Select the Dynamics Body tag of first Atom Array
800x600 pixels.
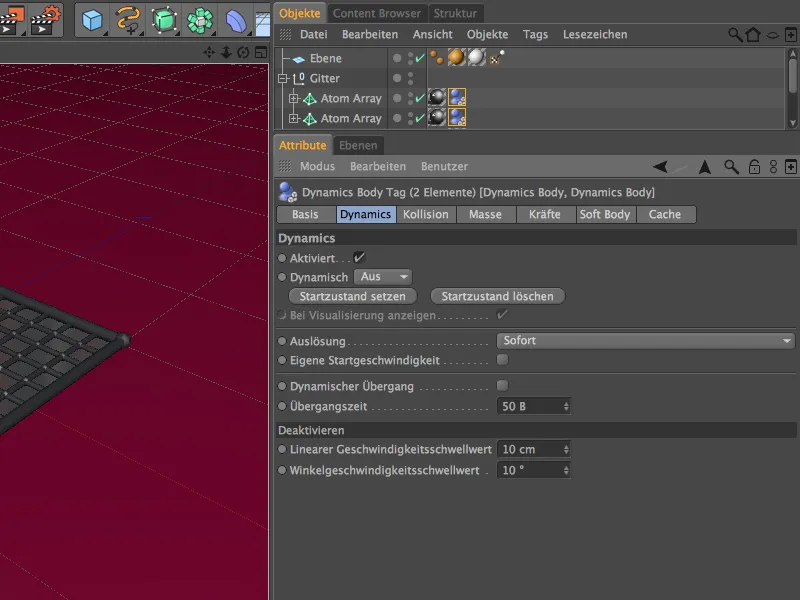click(457, 97)
